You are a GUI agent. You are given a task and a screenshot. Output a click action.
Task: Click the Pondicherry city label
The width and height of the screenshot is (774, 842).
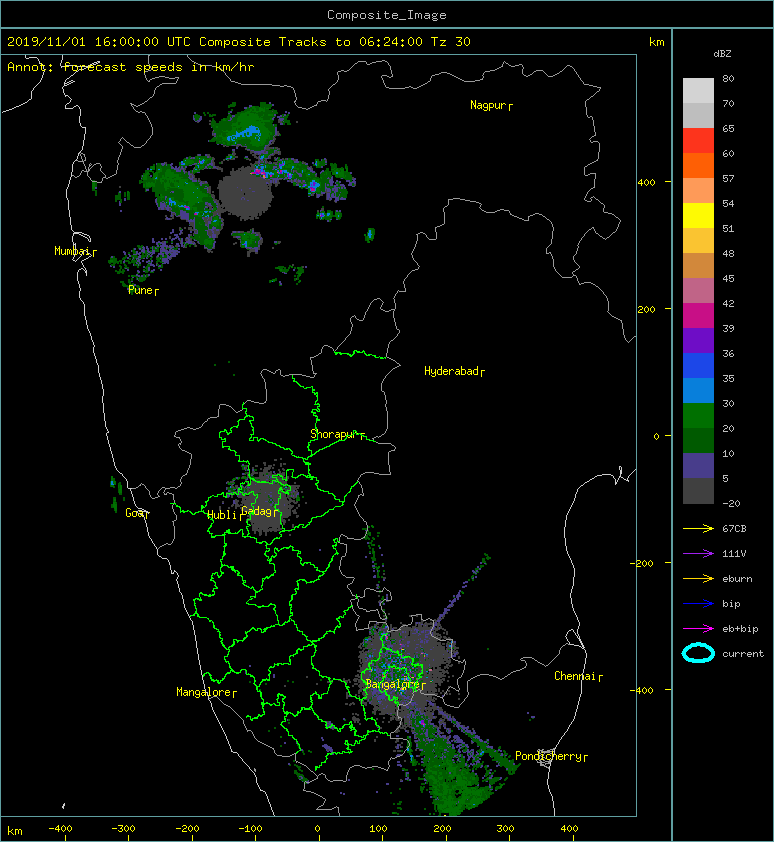coord(551,756)
